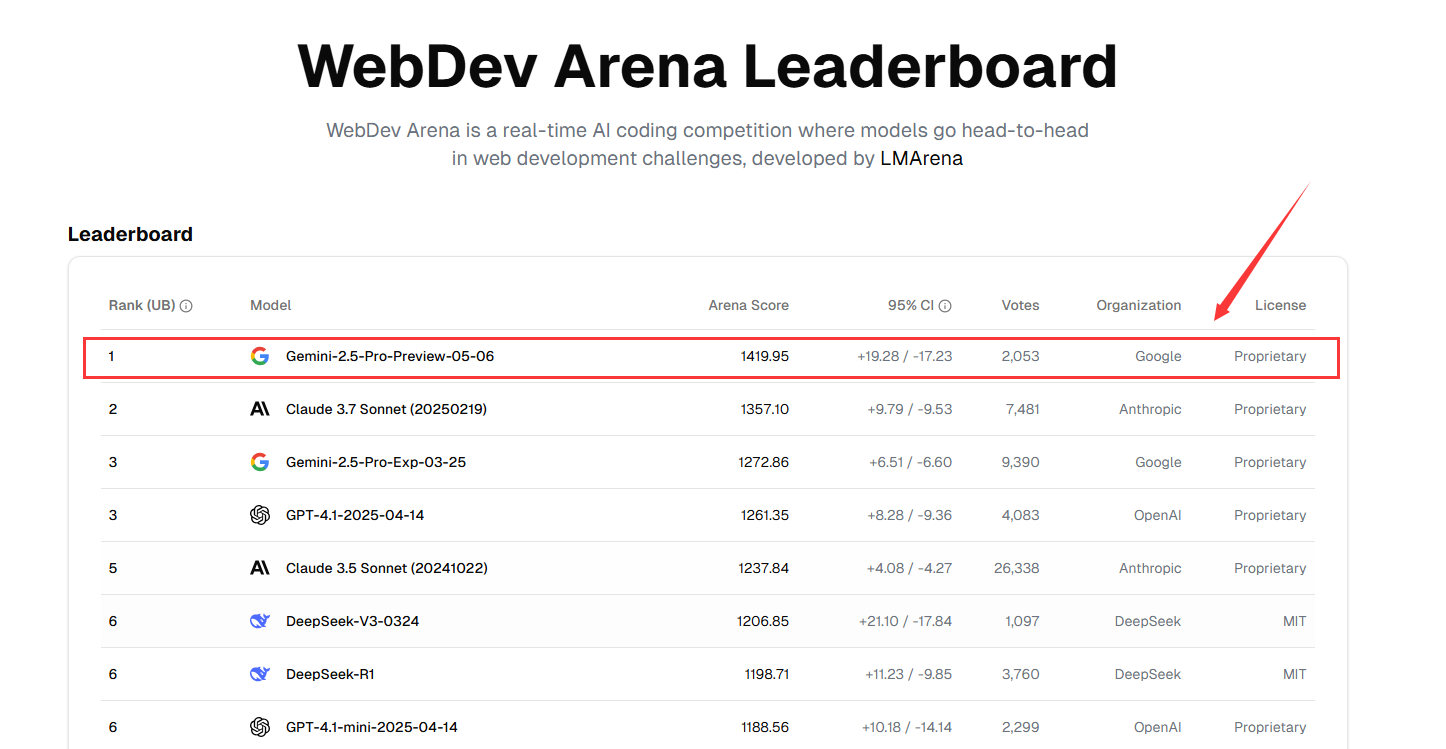Click the votes count 4,083
The width and height of the screenshot is (1446, 749).
pos(1021,515)
